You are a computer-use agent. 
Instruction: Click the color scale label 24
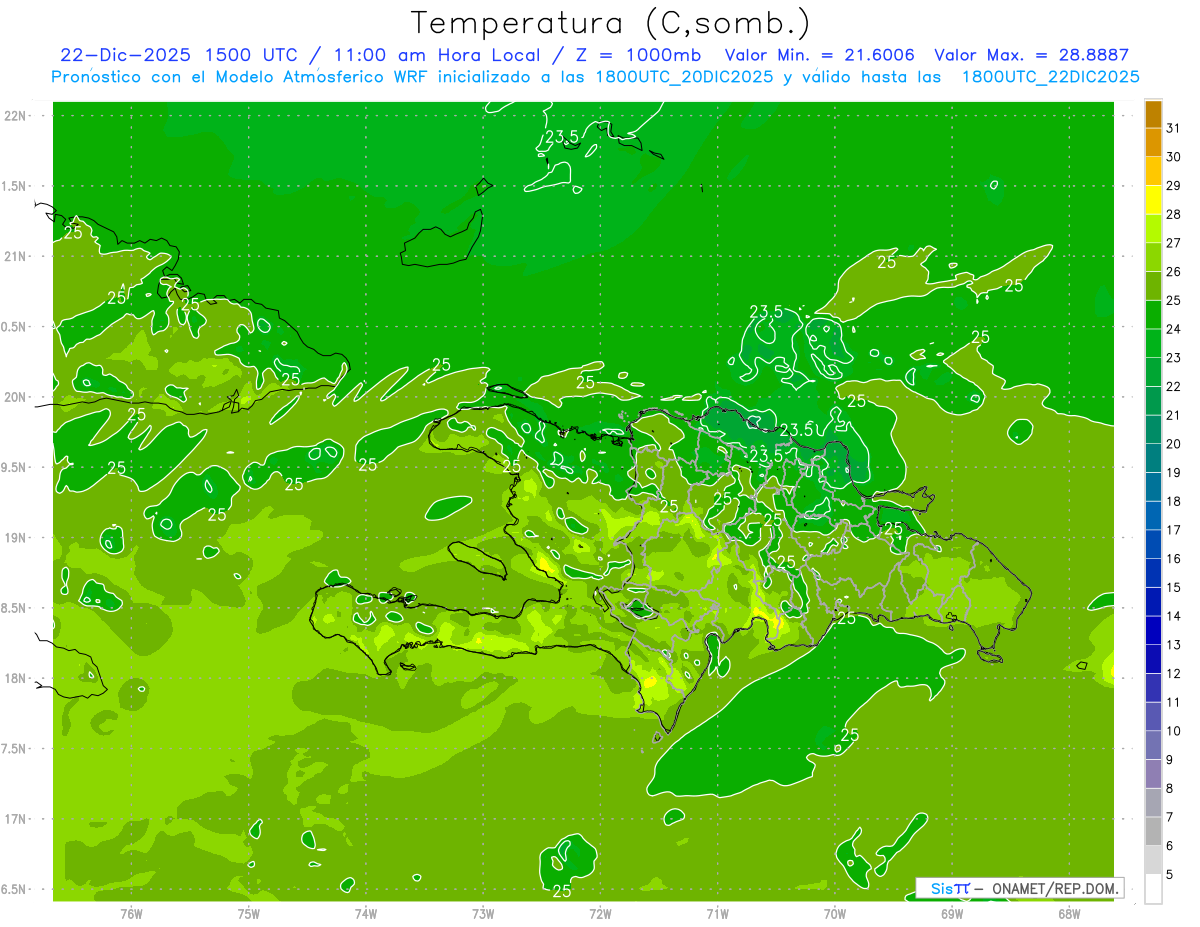(x=1174, y=329)
